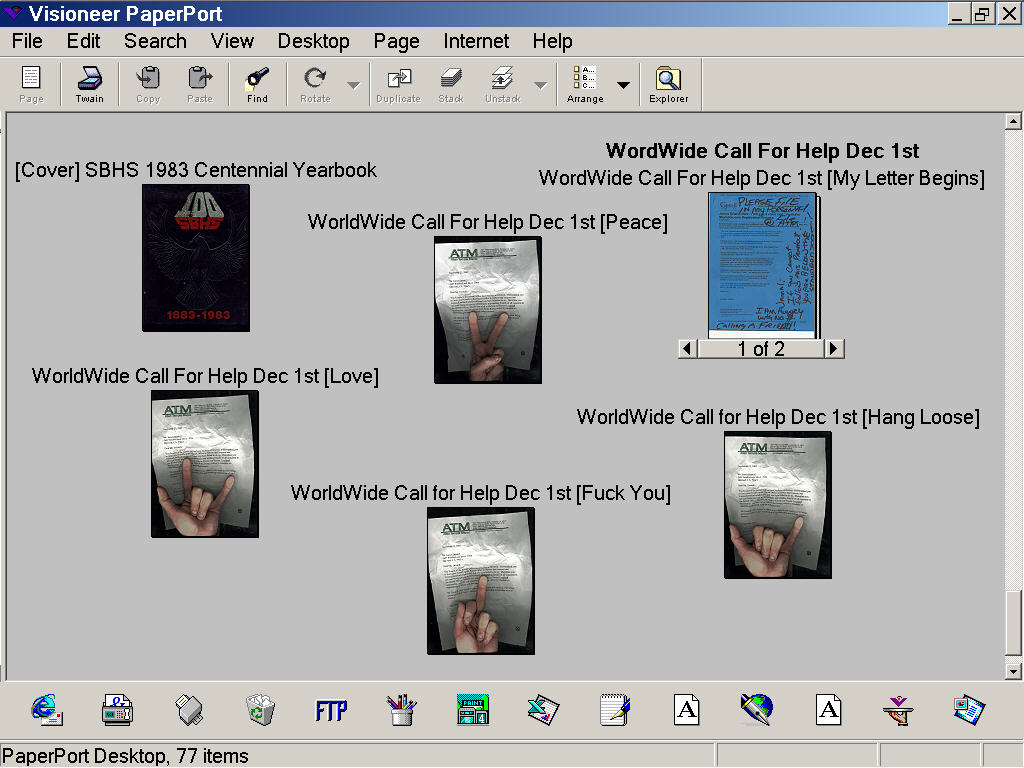Click the Arrange toolbar icon
The width and height of the screenshot is (1024, 768).
pyautogui.click(x=585, y=84)
